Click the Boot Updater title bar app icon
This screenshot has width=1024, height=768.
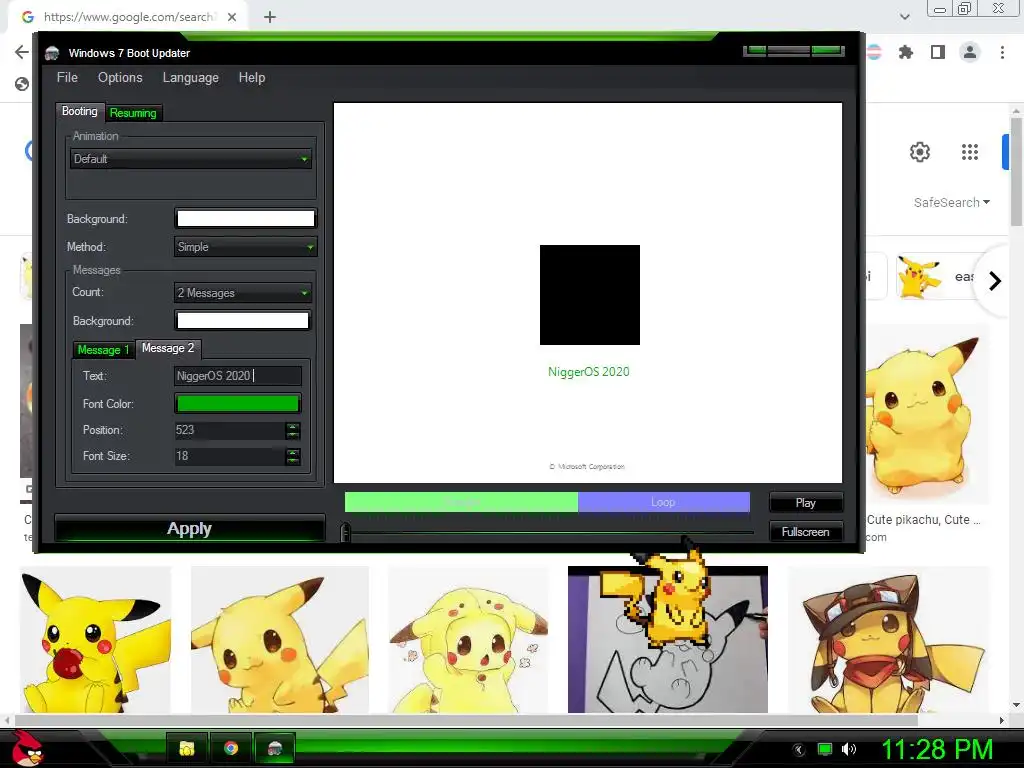(x=52, y=53)
